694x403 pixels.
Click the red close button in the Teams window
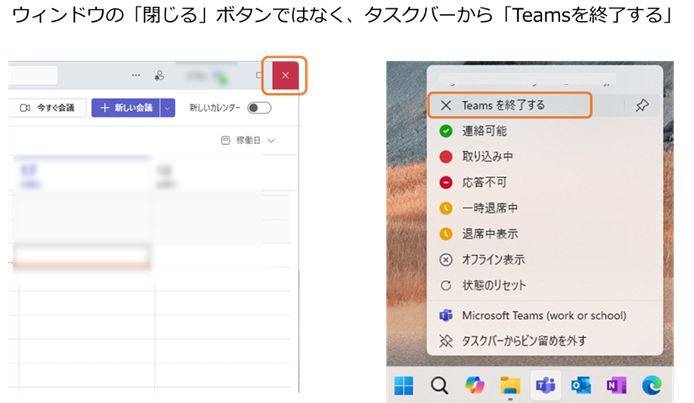[x=285, y=75]
